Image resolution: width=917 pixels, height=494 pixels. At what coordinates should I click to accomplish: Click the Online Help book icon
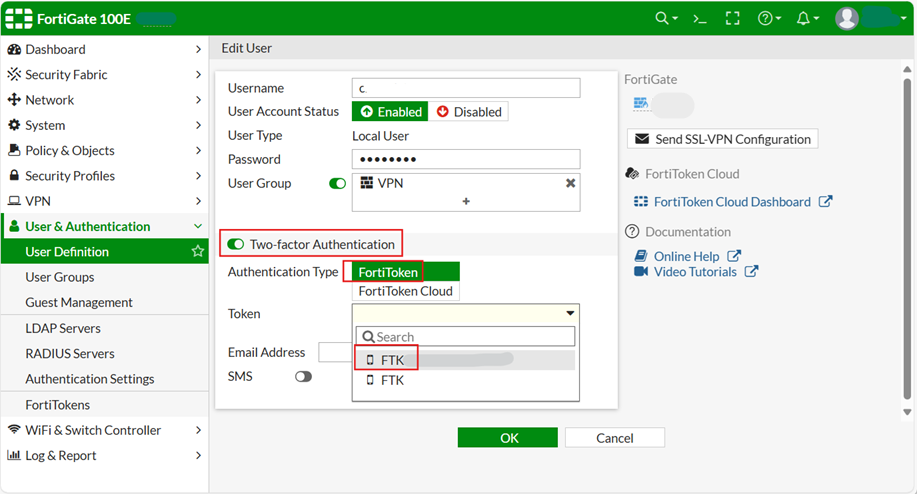[641, 256]
